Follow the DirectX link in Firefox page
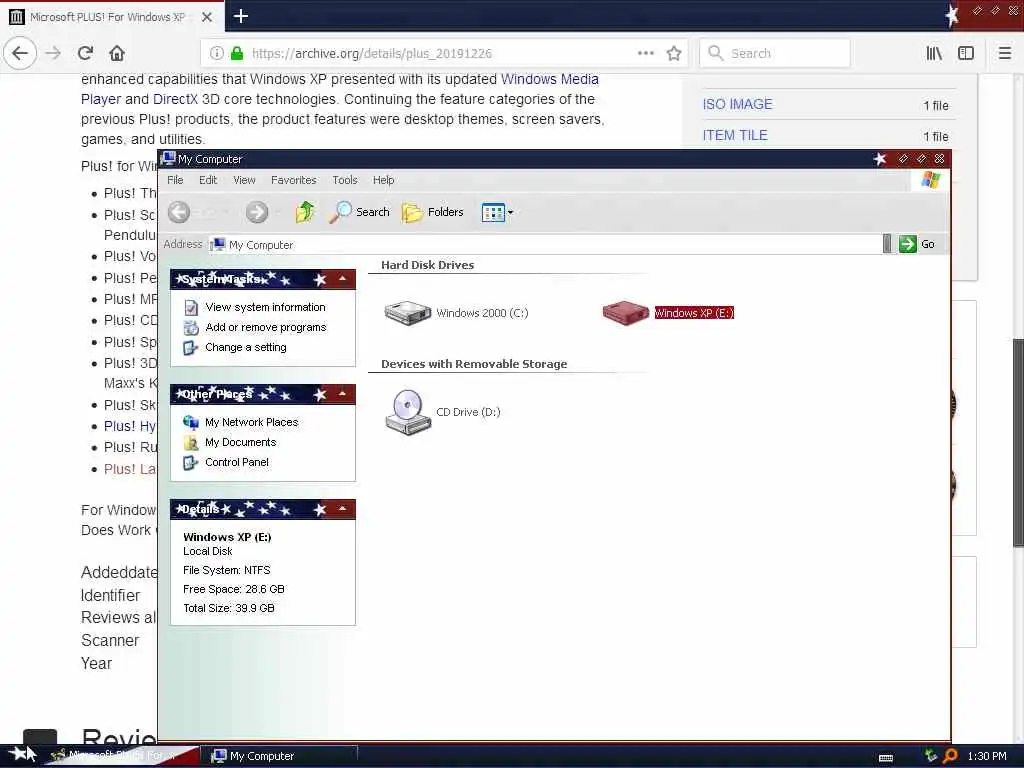The height and width of the screenshot is (768, 1024). point(175,99)
